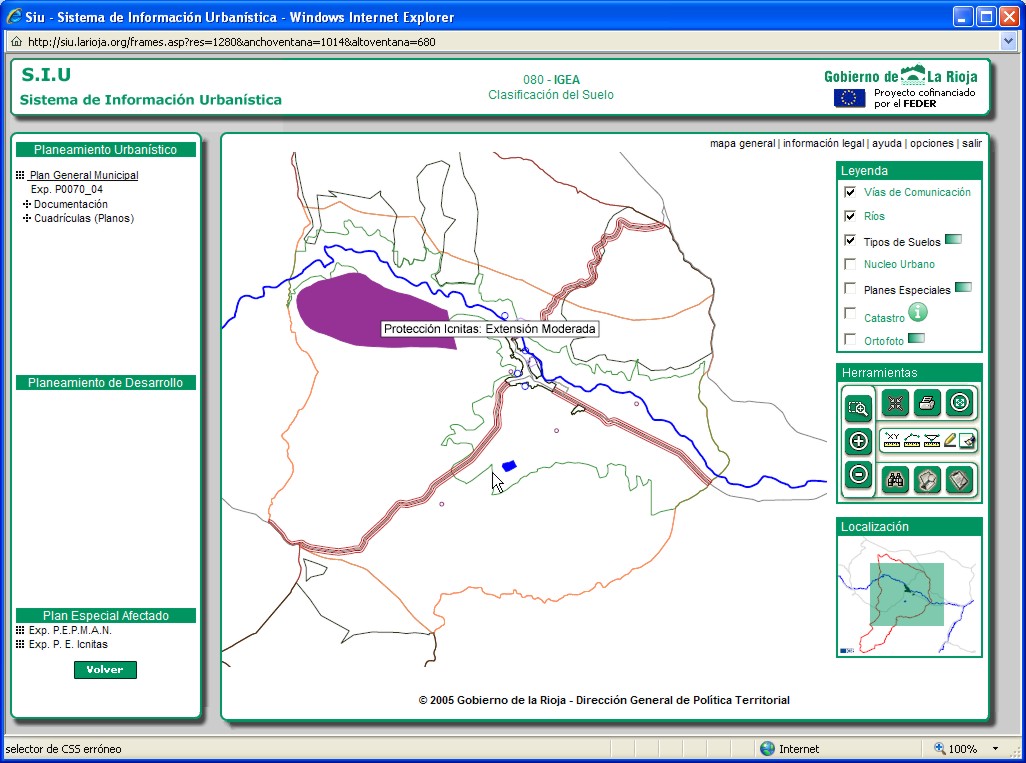
Task: Open mapa general from top menu
Action: tap(743, 143)
